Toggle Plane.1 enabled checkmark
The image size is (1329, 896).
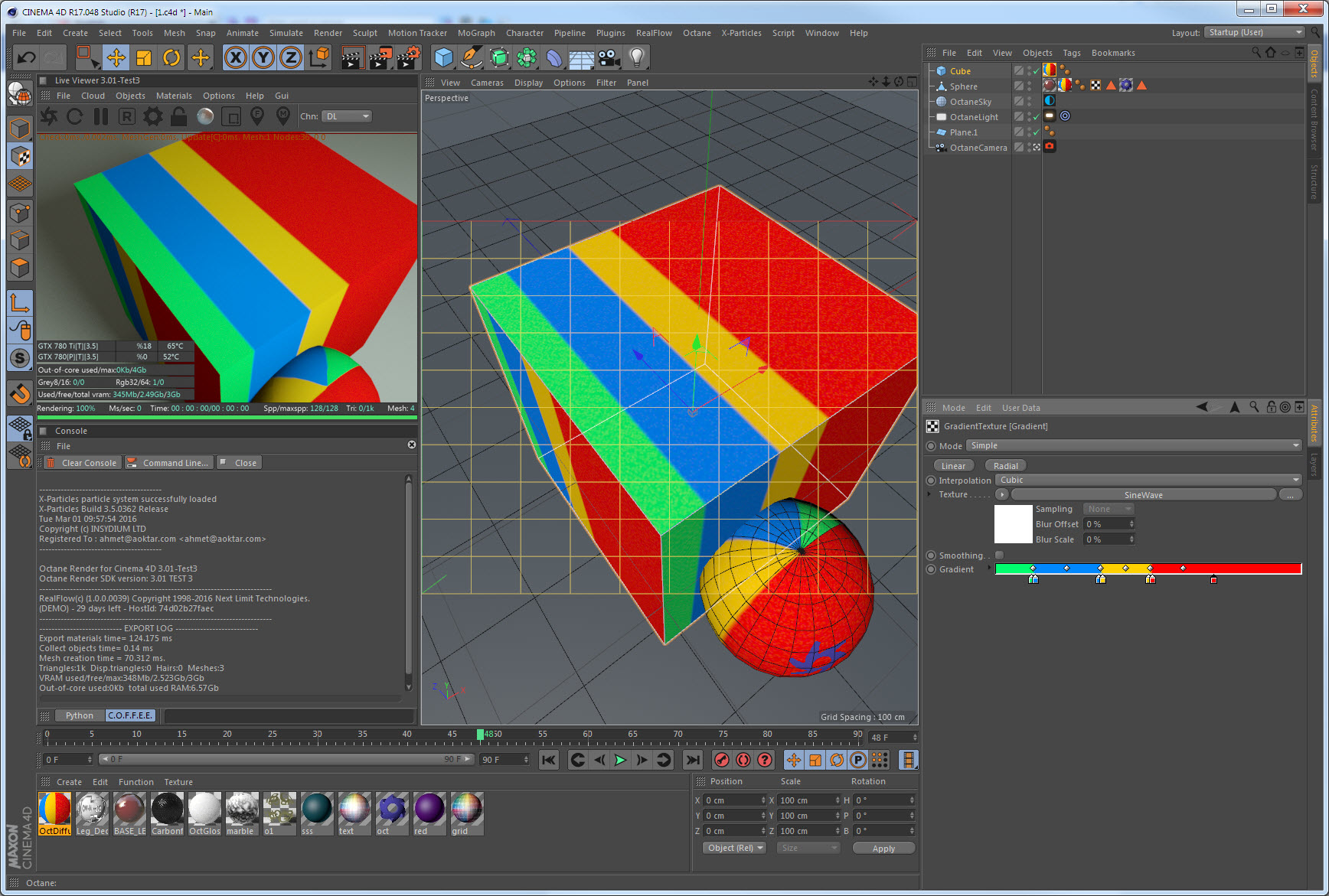[1037, 132]
